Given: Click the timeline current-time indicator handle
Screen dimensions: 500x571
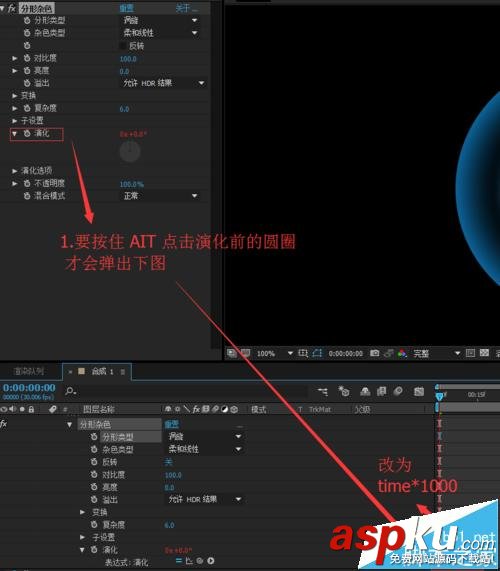Looking at the screenshot, I should (440, 396).
